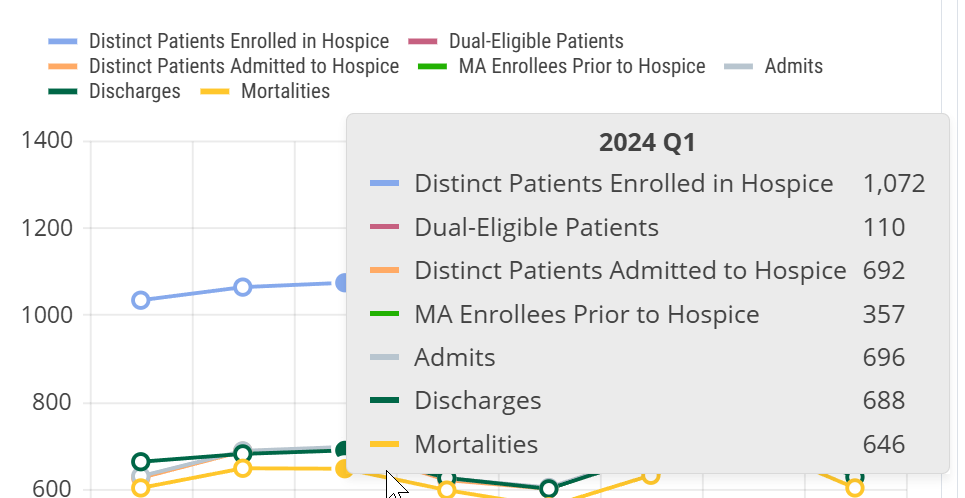965x498 pixels.
Task: Click the filled dark green 2024 Q1 Discharges point
Action: pos(343,451)
